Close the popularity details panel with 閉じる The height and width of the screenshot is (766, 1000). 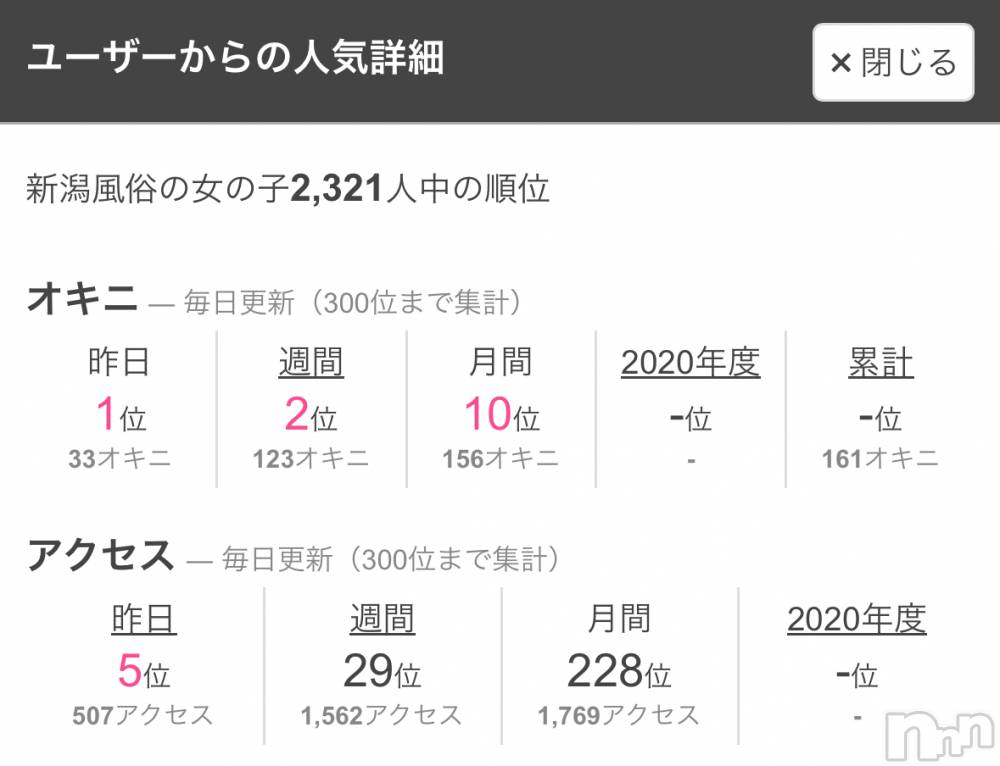point(893,63)
